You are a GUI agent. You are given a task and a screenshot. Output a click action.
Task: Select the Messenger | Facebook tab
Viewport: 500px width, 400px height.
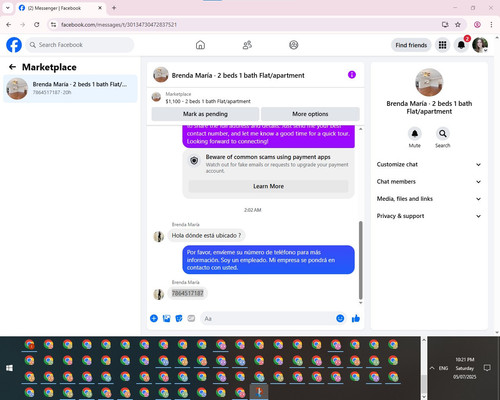(x=60, y=8)
